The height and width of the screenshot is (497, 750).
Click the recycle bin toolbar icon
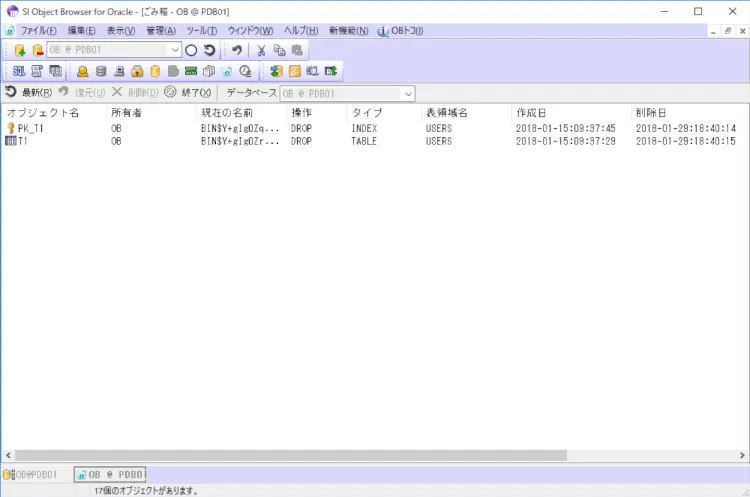coord(227,71)
